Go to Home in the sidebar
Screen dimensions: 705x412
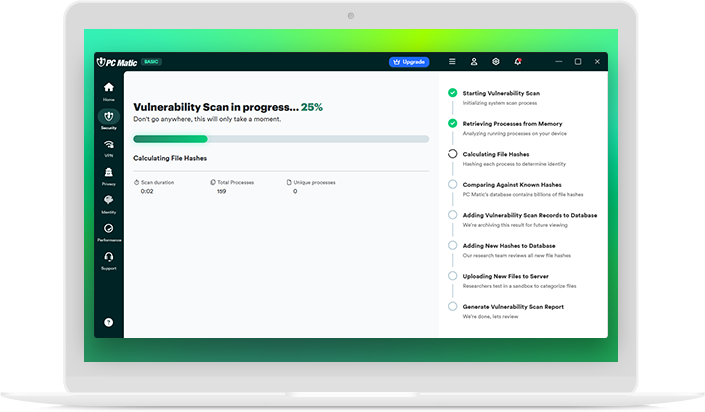pyautogui.click(x=109, y=90)
